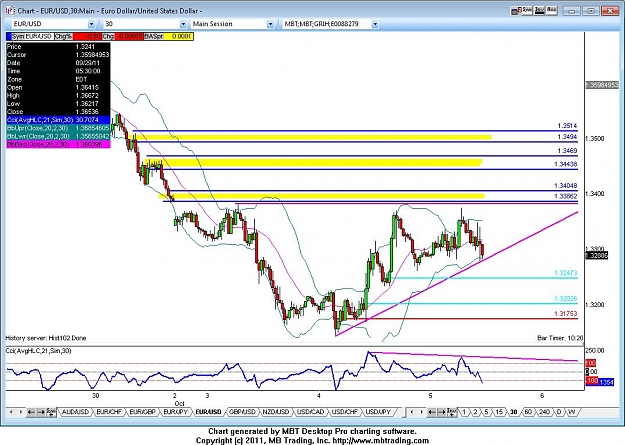Click the Sym EUR/USD quote field
625x445 pixels.
32,36
